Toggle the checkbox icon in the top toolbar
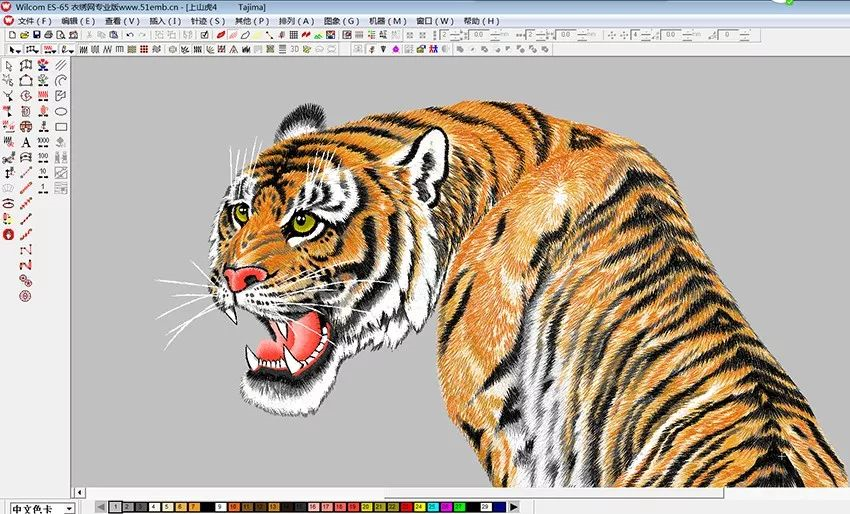 point(205,35)
